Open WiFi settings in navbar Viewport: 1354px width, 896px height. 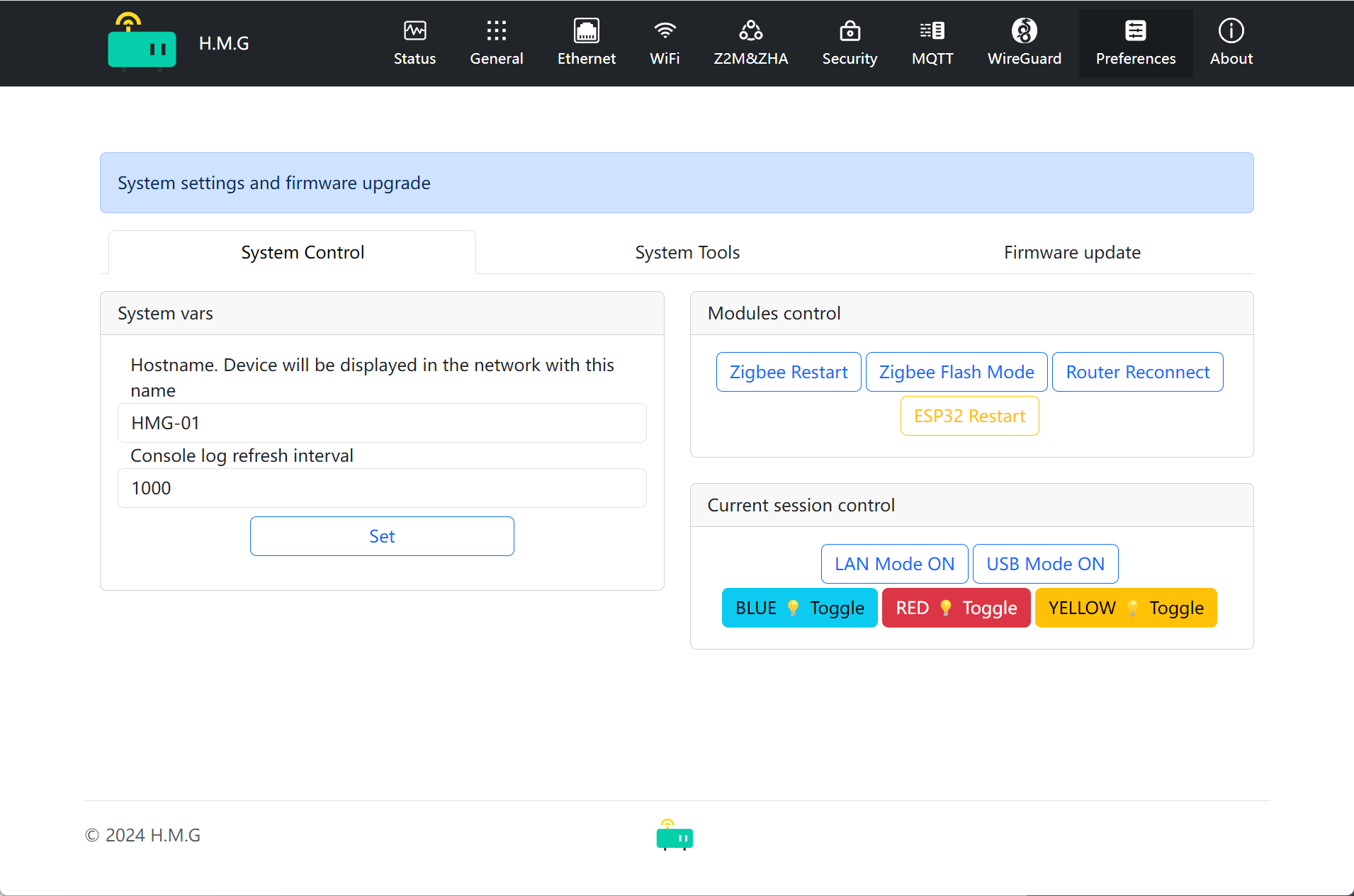click(664, 43)
